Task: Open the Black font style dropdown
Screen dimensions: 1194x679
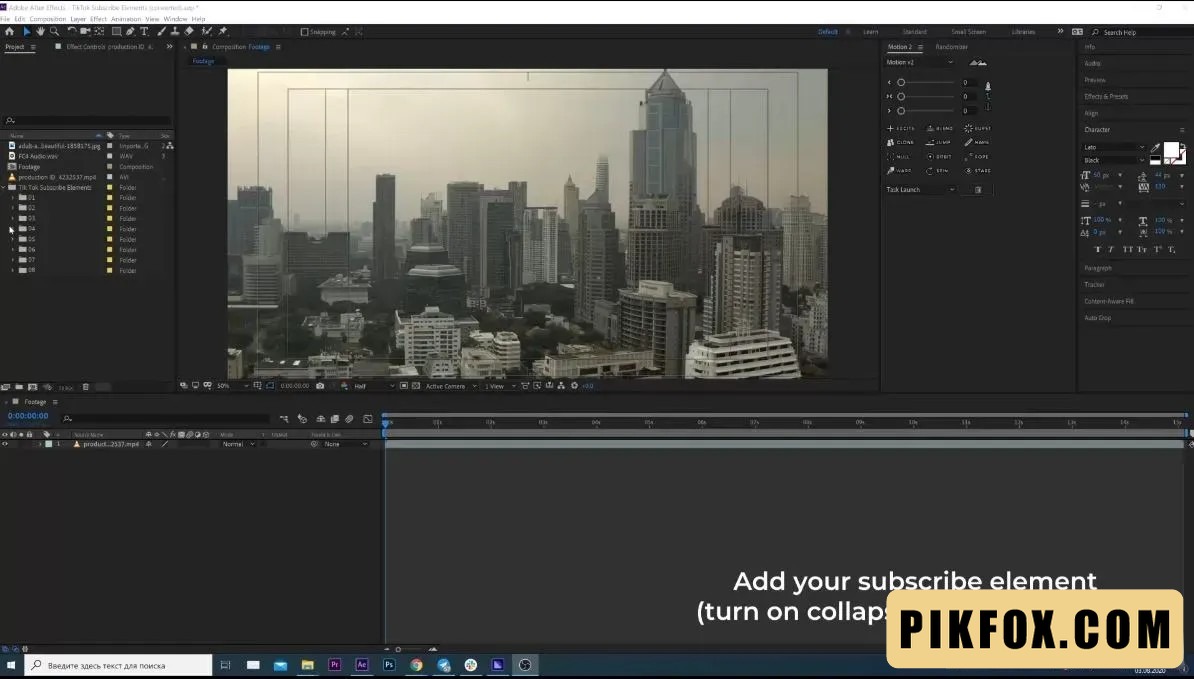Action: [x=1113, y=161]
